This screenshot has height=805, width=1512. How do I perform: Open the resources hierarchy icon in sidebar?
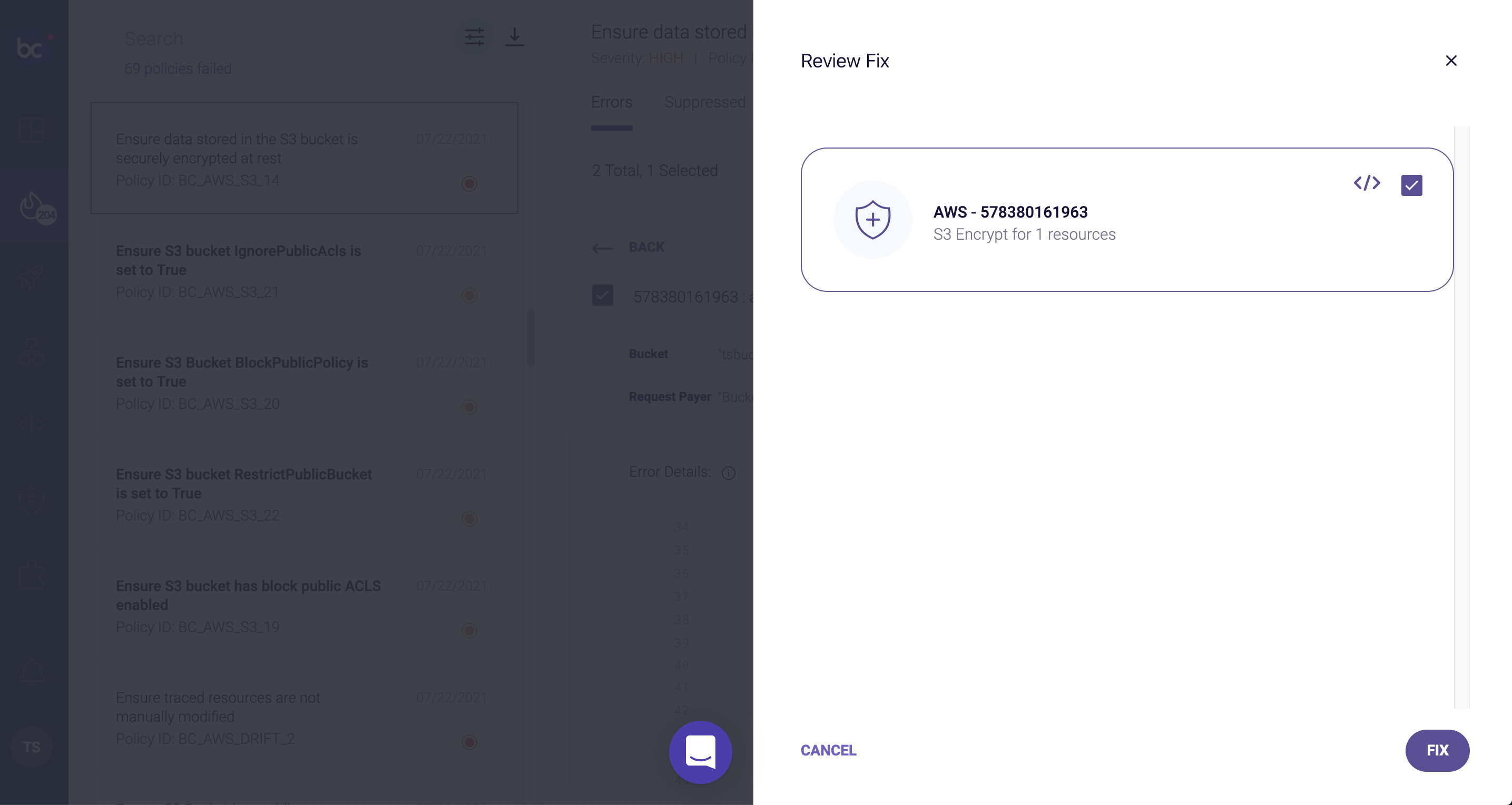[x=31, y=351]
